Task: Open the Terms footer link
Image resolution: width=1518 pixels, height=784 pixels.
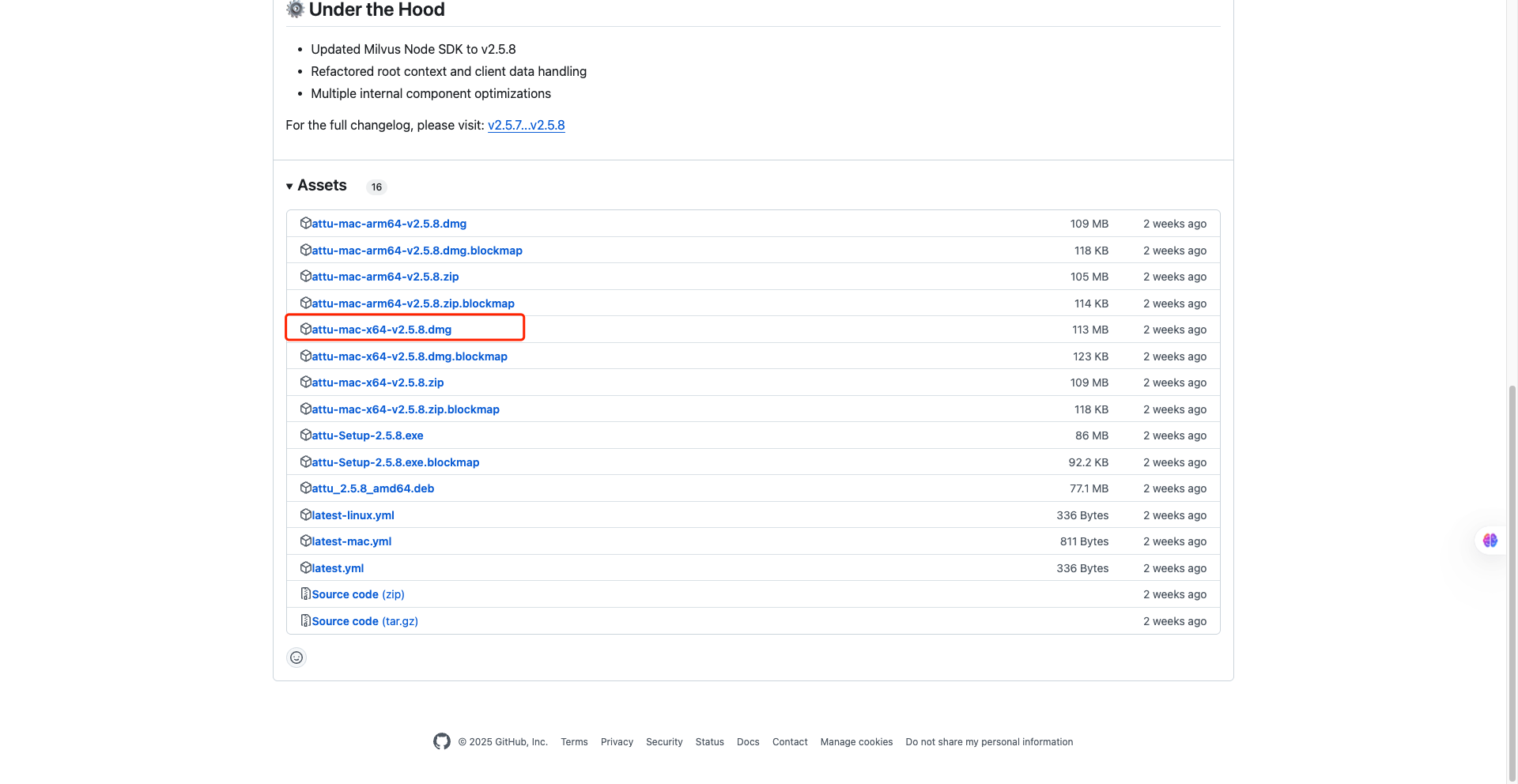Action: (574, 742)
